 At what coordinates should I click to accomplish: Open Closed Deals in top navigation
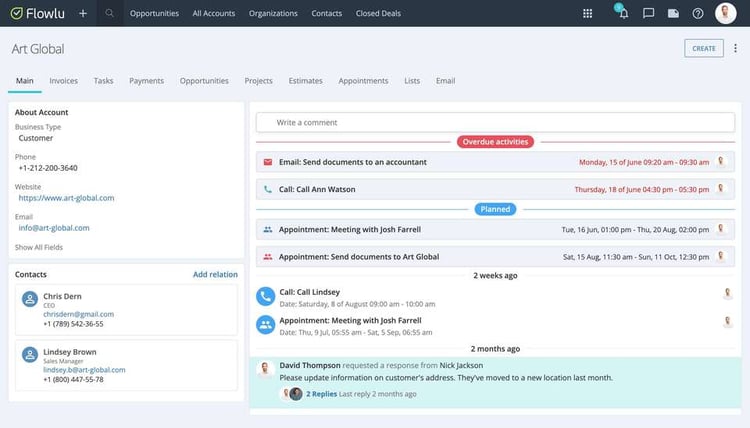click(378, 13)
